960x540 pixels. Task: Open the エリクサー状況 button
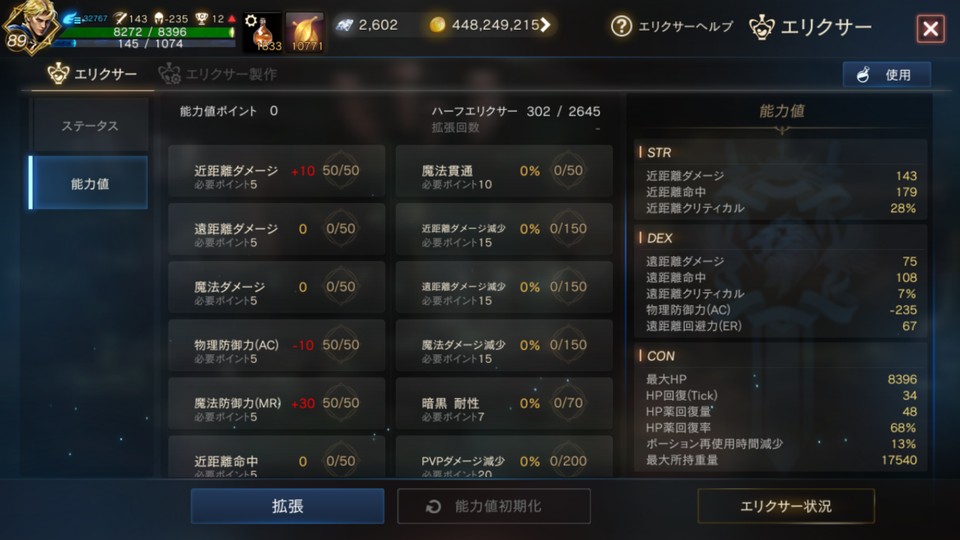tap(786, 506)
